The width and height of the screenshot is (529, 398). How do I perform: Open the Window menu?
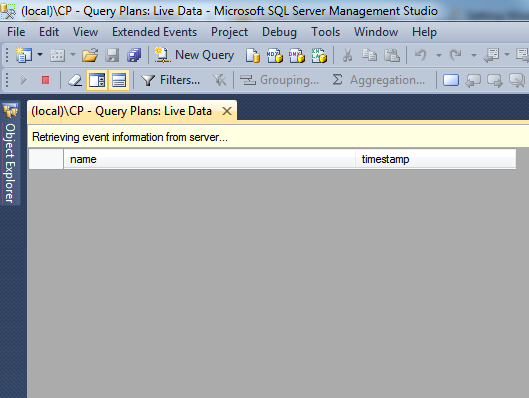tap(376, 32)
